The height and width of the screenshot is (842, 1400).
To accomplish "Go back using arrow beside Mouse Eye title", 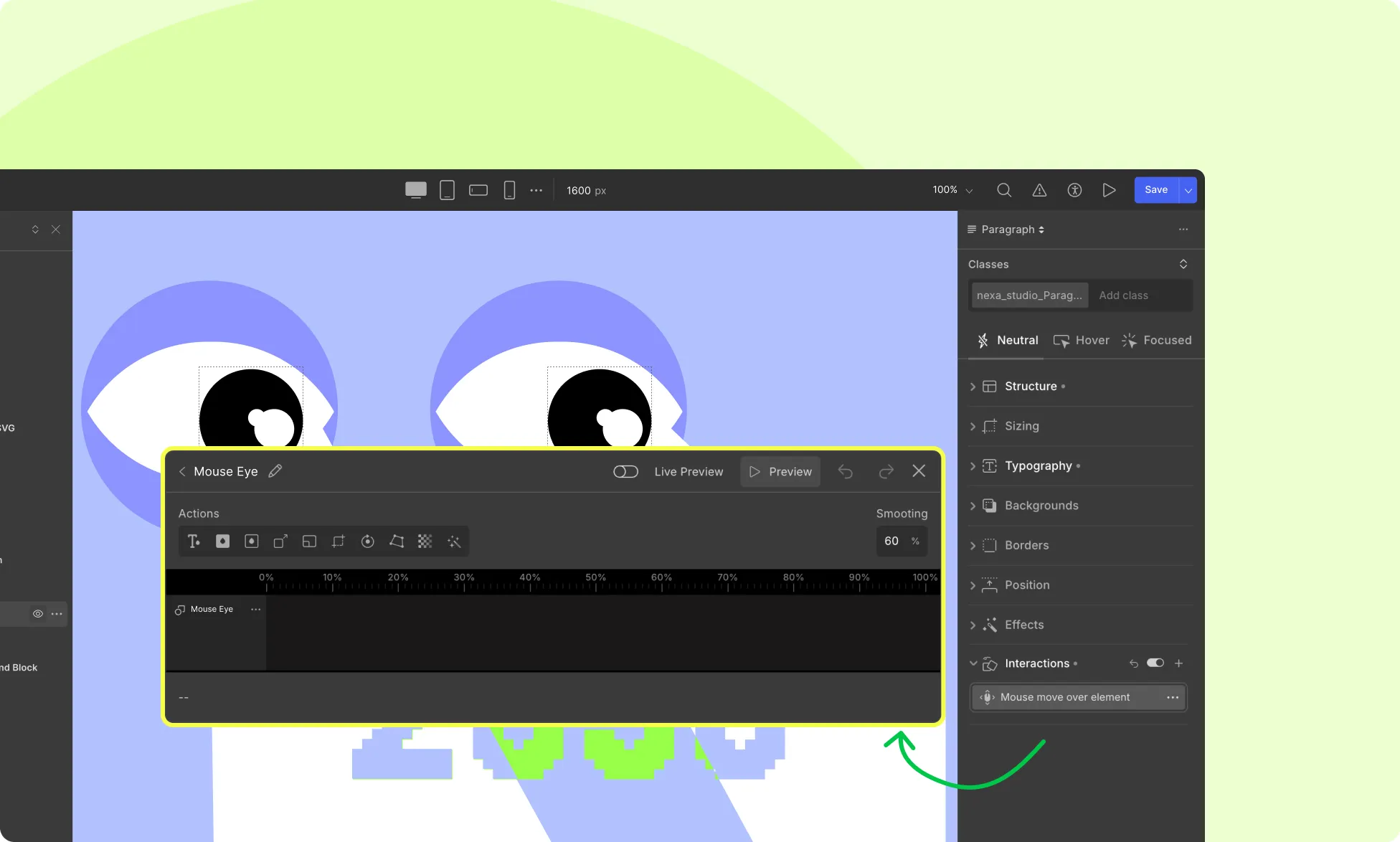I will pyautogui.click(x=182, y=471).
